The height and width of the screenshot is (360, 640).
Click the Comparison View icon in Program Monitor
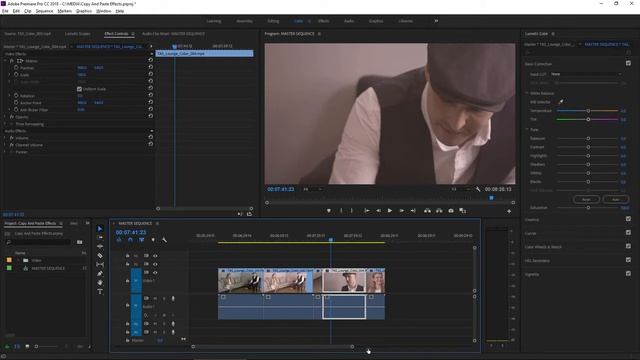(462, 211)
